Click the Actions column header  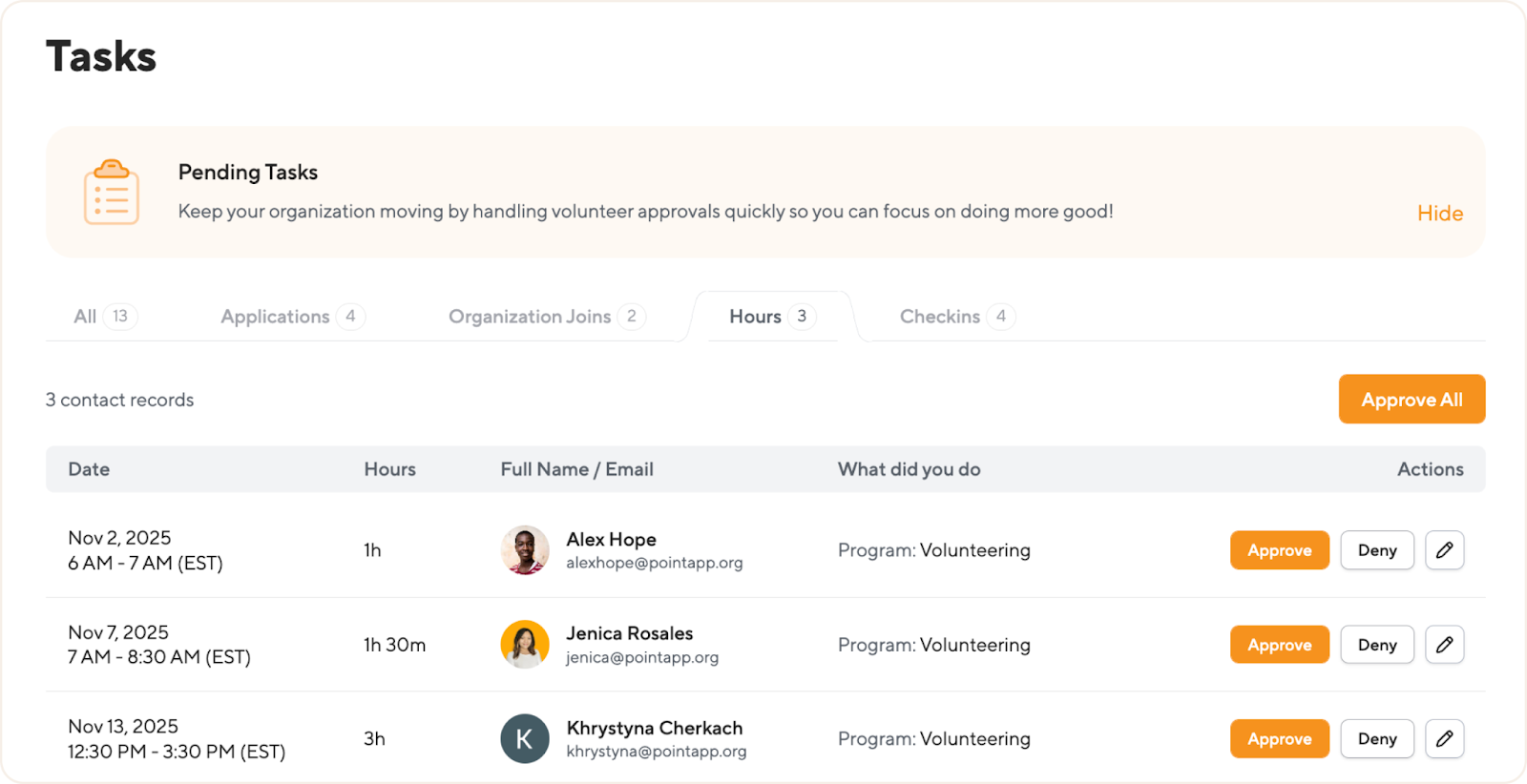point(1430,469)
